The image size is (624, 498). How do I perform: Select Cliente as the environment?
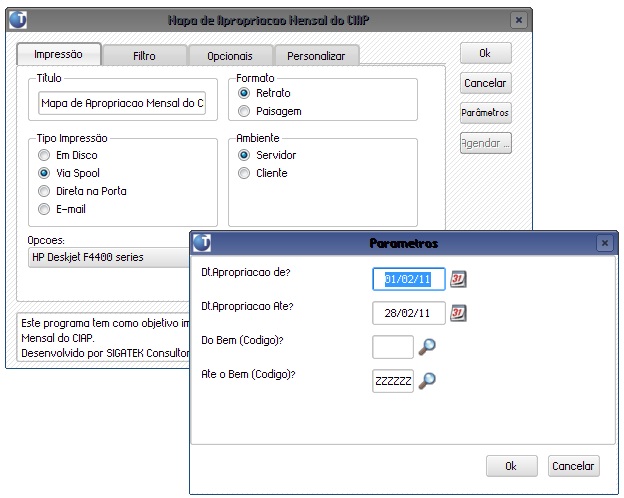(x=244, y=173)
